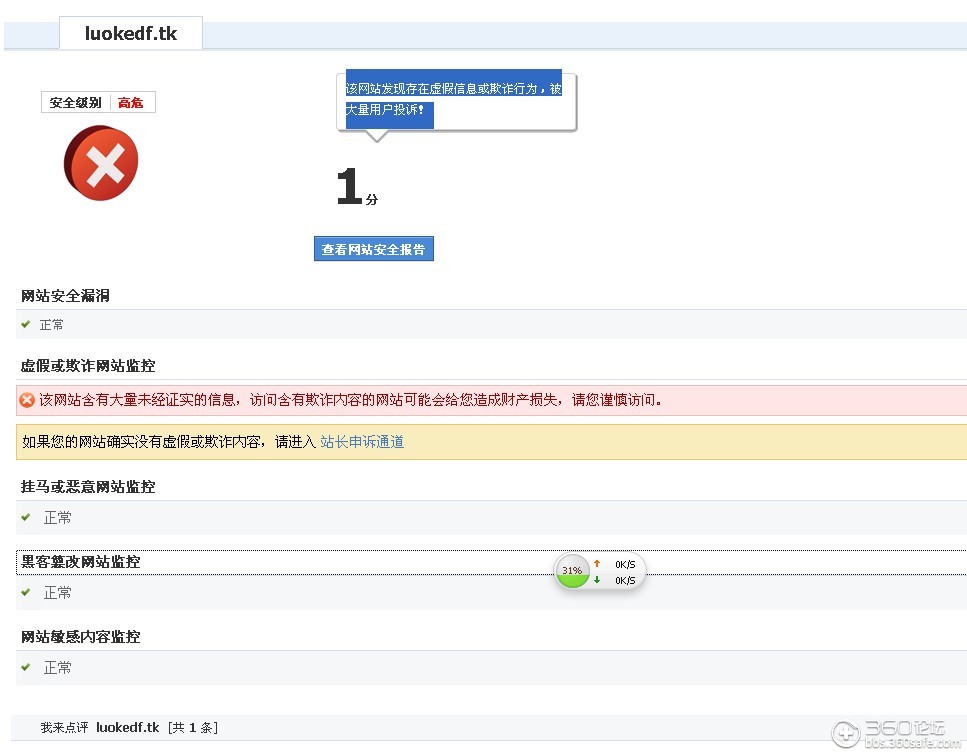The image size is (967, 754).
Task: Click the 31% memory floating ball
Action: coord(572,571)
